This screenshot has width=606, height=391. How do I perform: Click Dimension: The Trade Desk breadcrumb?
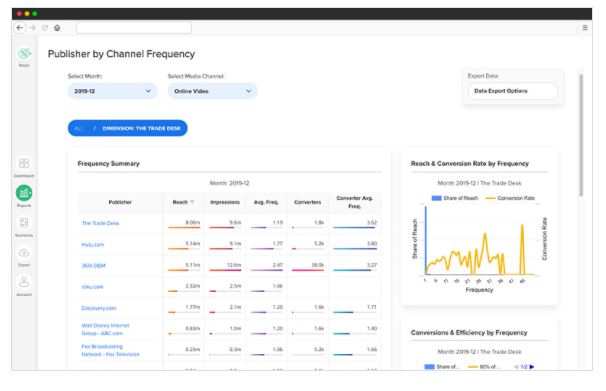coord(141,128)
